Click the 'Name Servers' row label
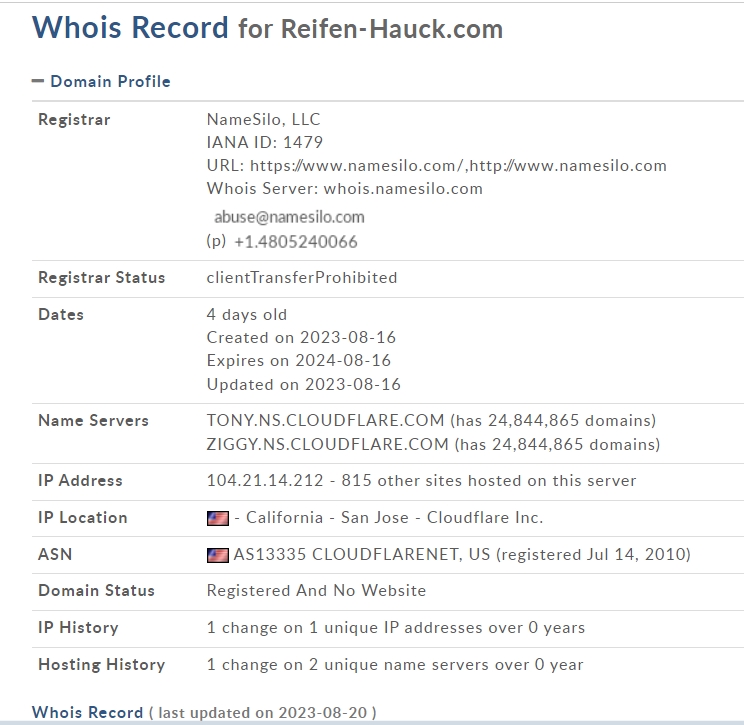Viewport: 744px width, 725px height. pos(93,420)
